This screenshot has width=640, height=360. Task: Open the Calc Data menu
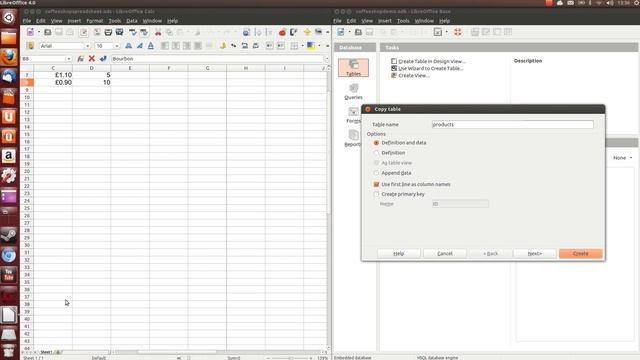132,21
